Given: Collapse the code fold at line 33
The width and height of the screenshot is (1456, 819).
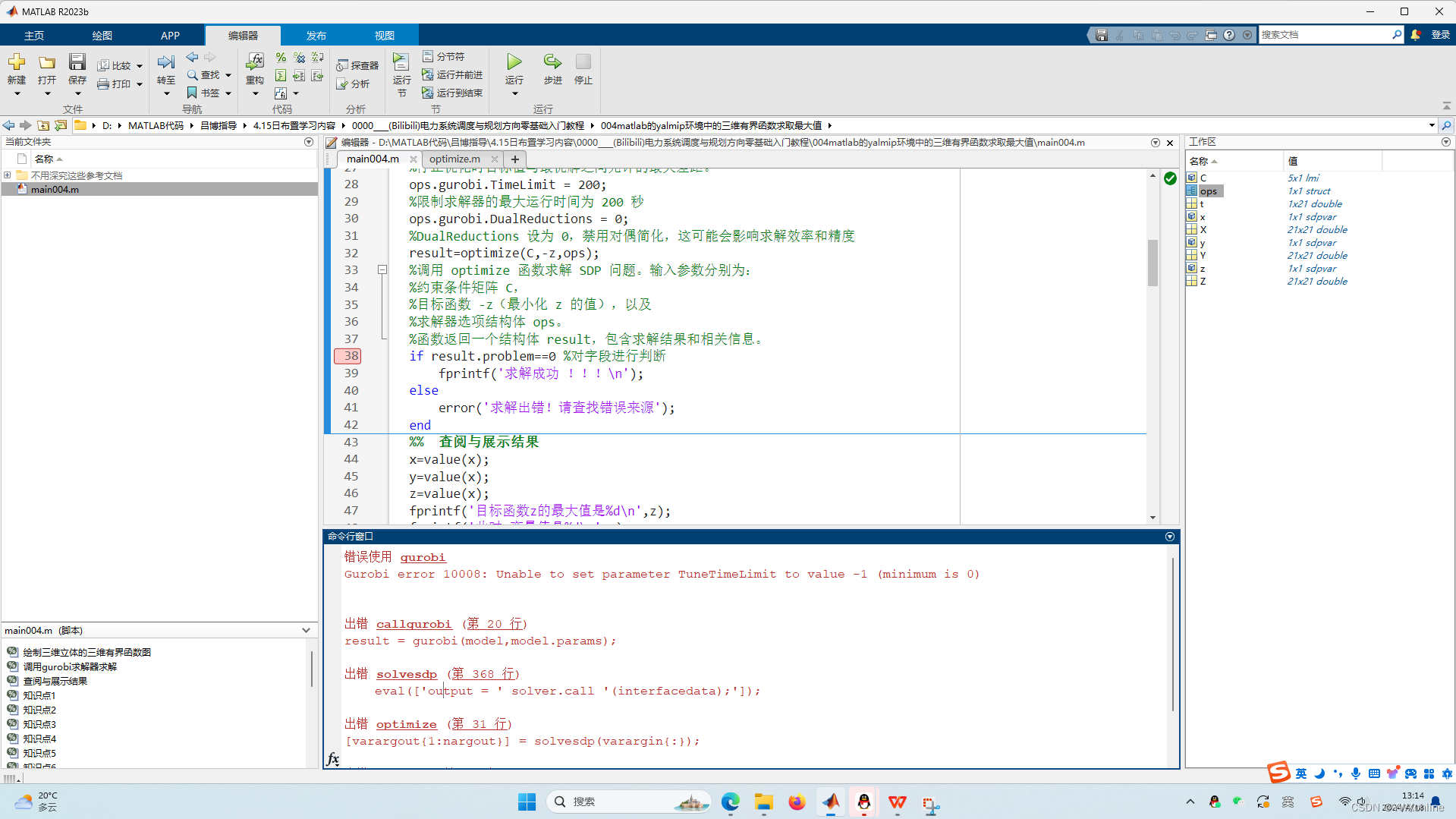Looking at the screenshot, I should coord(382,269).
